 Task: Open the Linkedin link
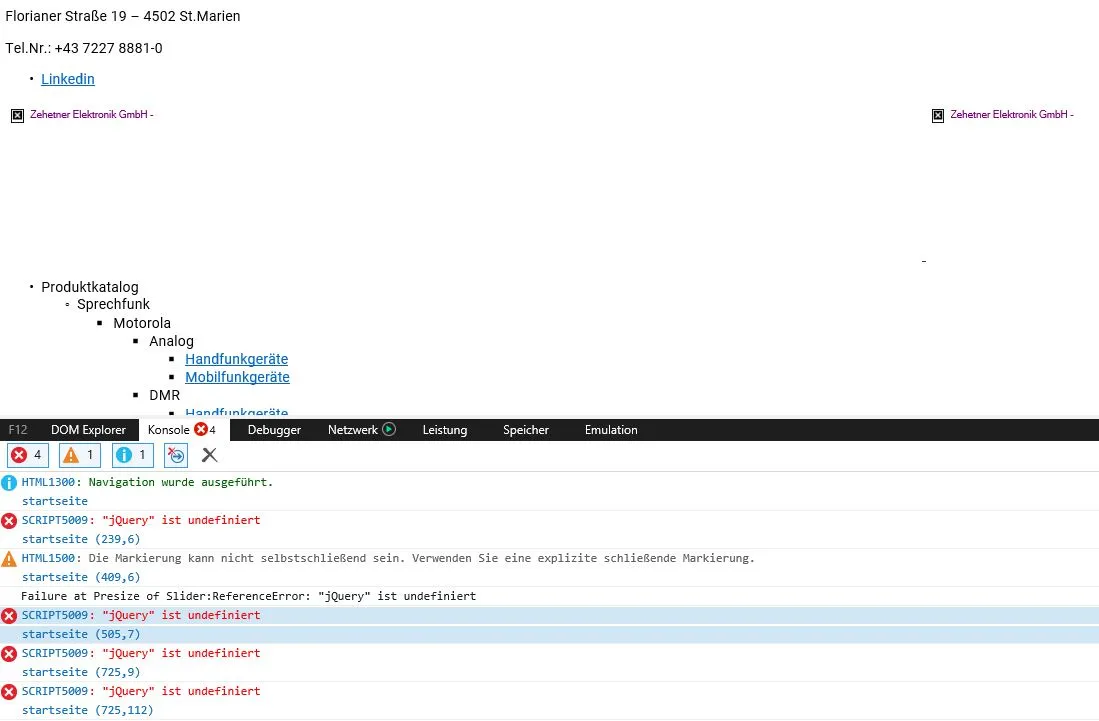click(x=68, y=79)
